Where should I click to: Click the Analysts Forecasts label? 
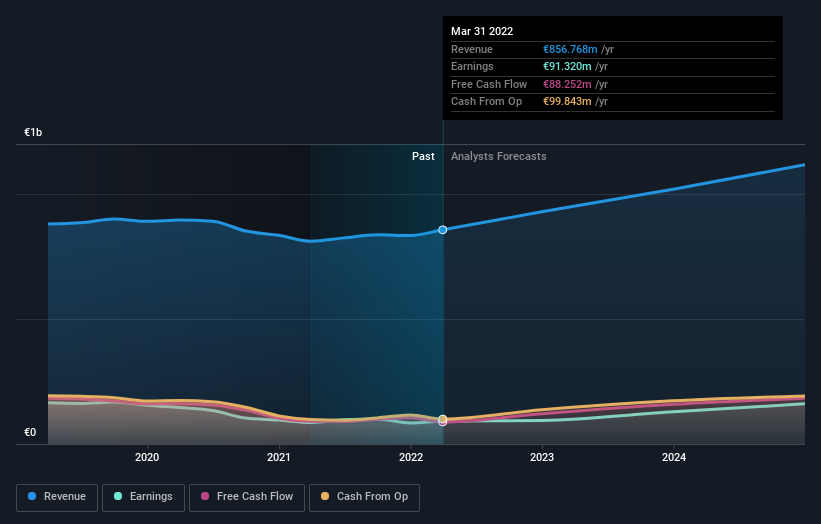498,157
